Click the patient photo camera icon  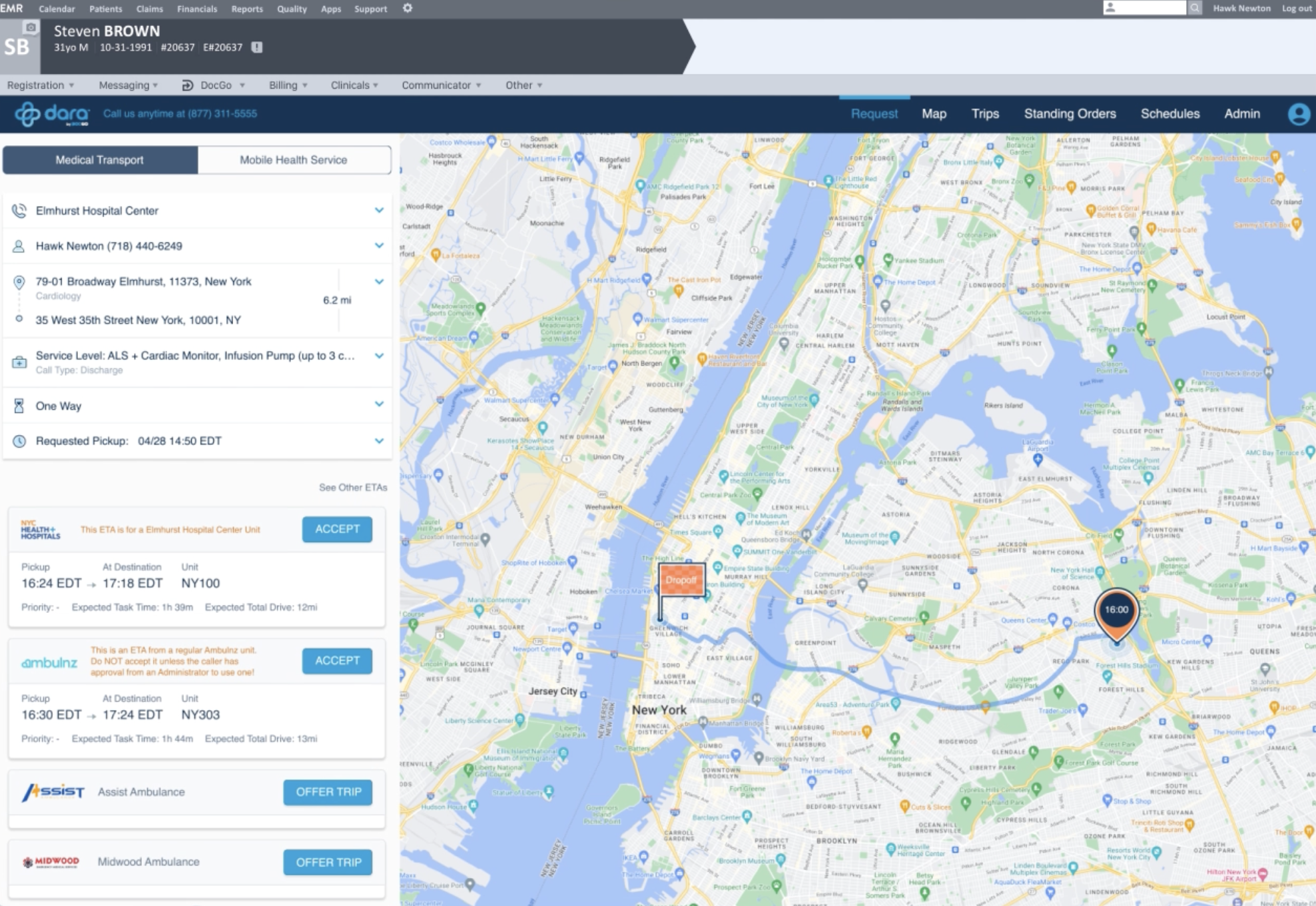31,27
